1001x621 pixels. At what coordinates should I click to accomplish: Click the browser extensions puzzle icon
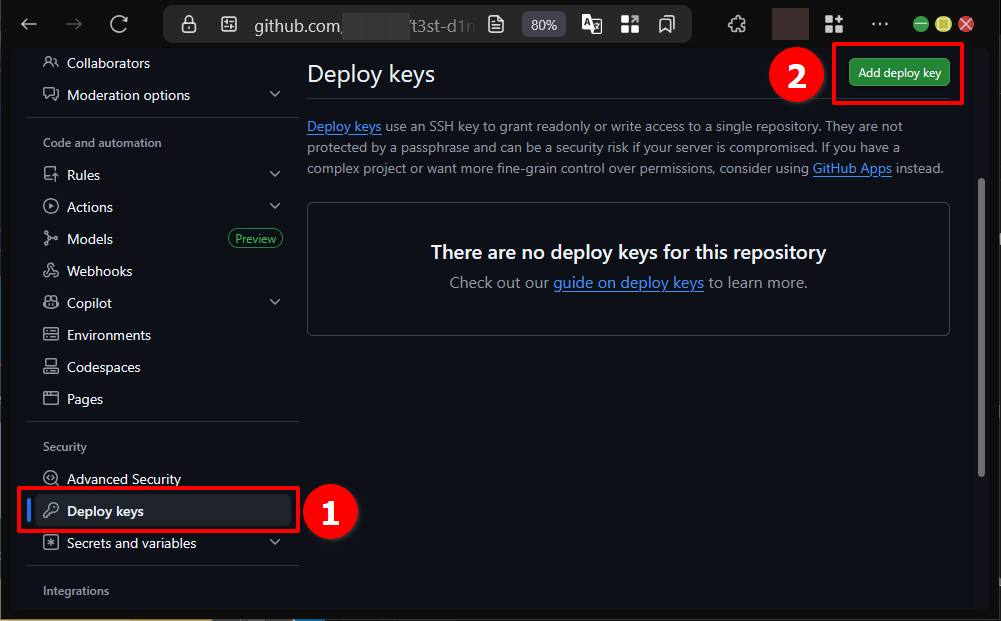[x=737, y=25]
